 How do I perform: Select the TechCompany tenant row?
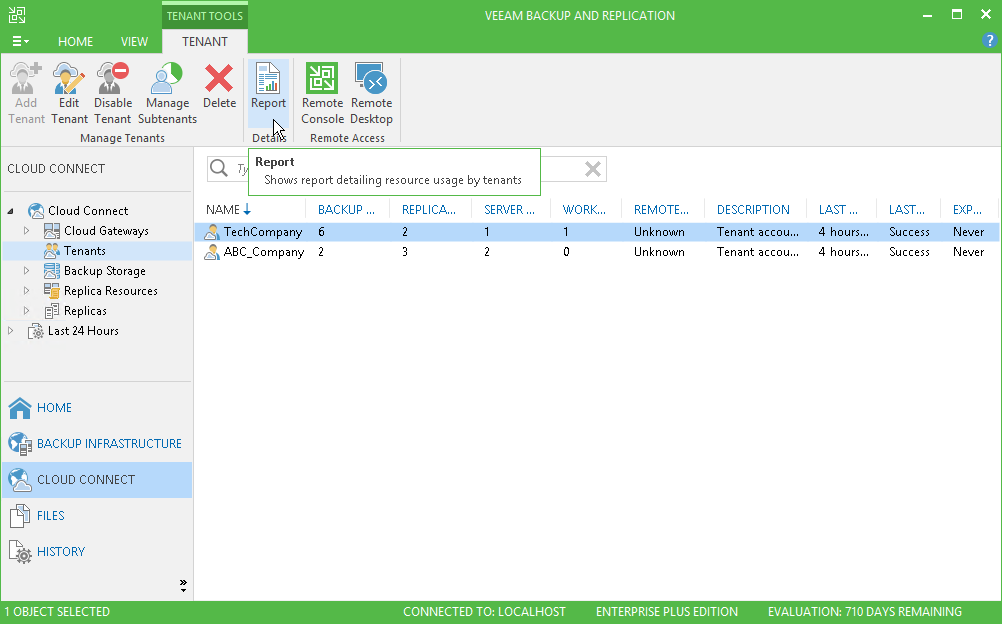coord(597,232)
